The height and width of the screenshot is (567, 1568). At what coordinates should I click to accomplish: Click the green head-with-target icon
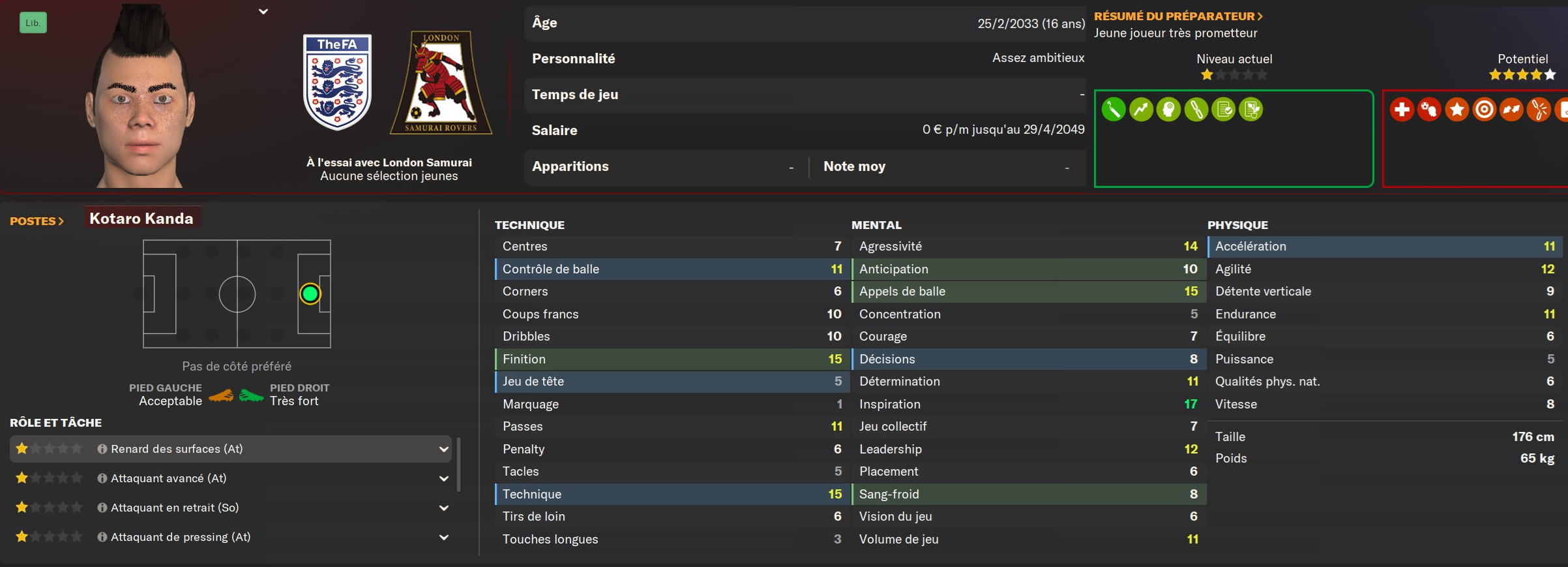tap(1168, 110)
